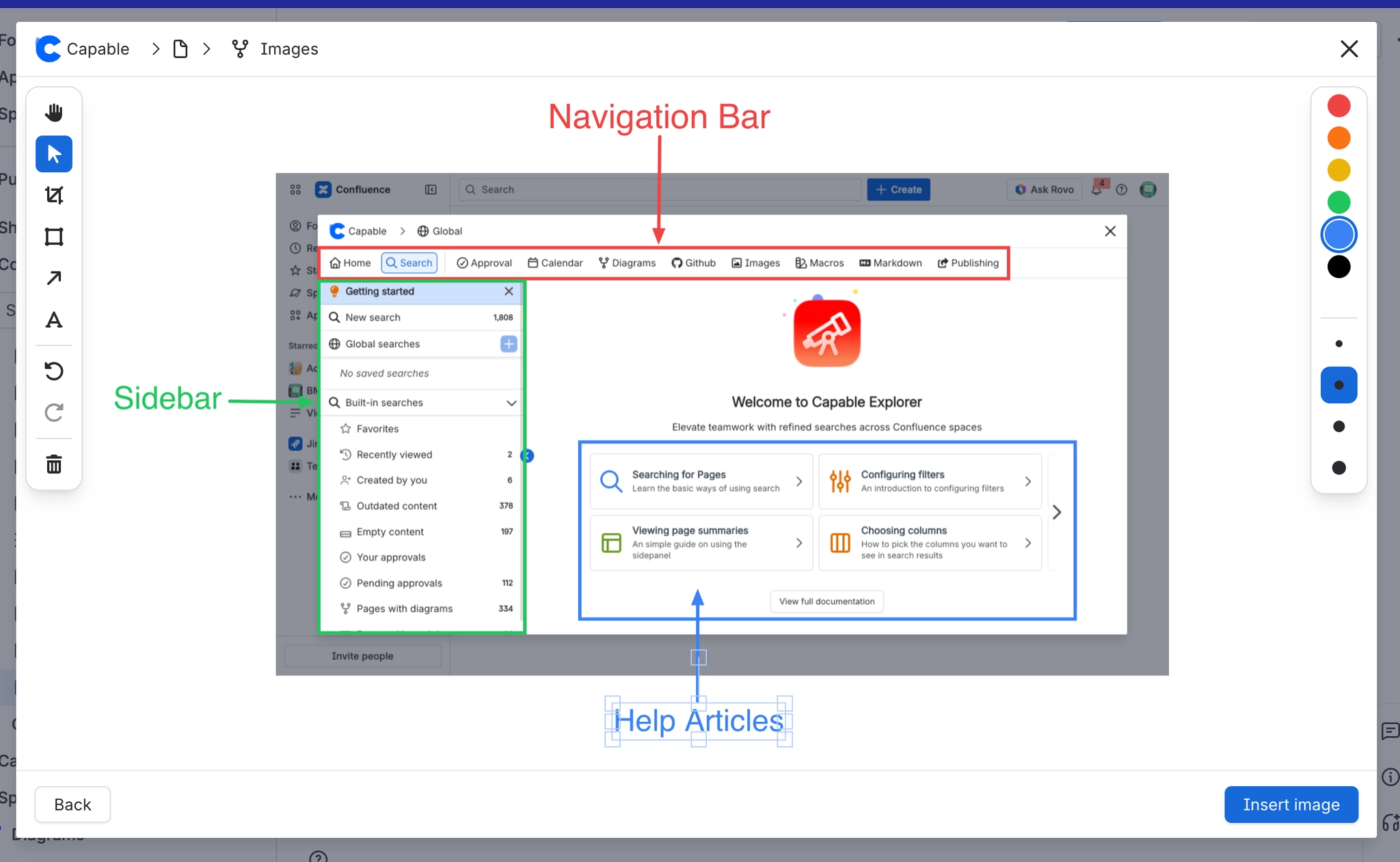Screen dimensions: 1400x862
Task: Select the Crop tool
Action: (x=54, y=195)
